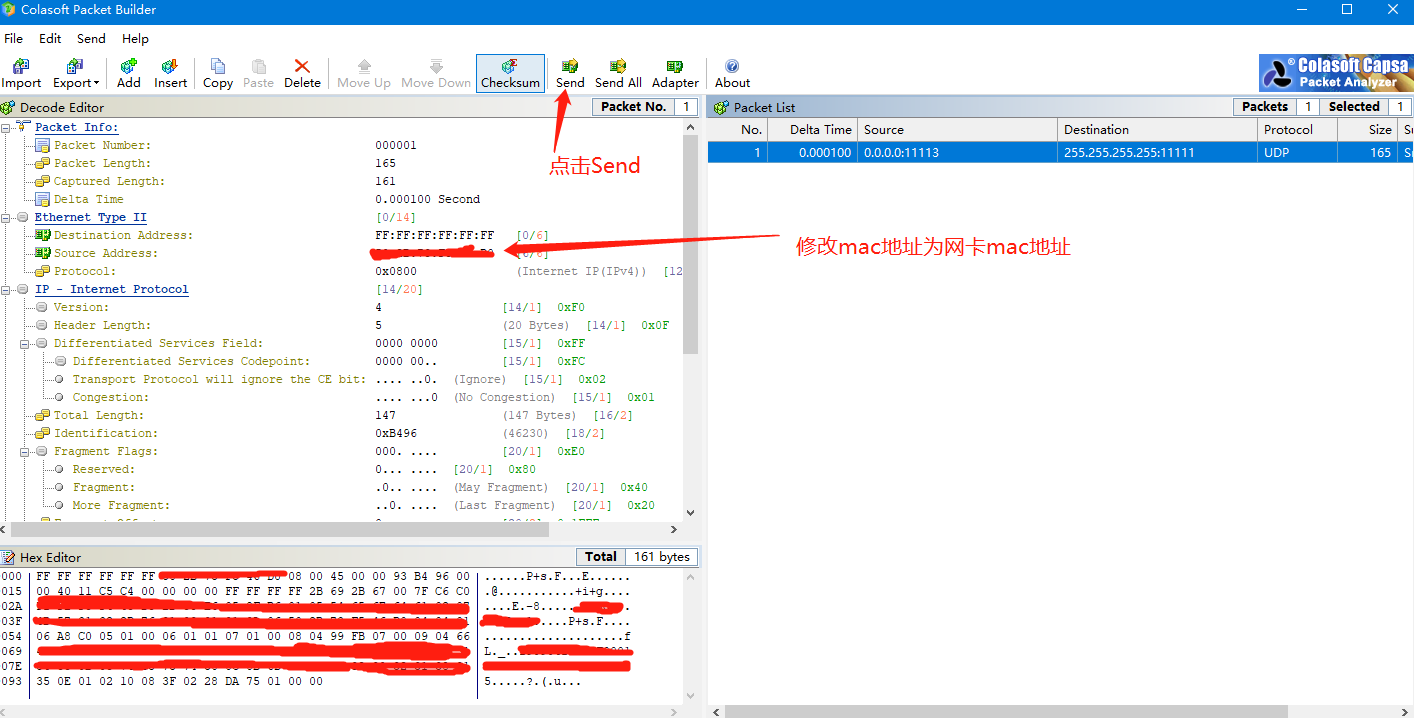The image size is (1414, 718).
Task: Click inside the Packet No. field
Action: 684,106
